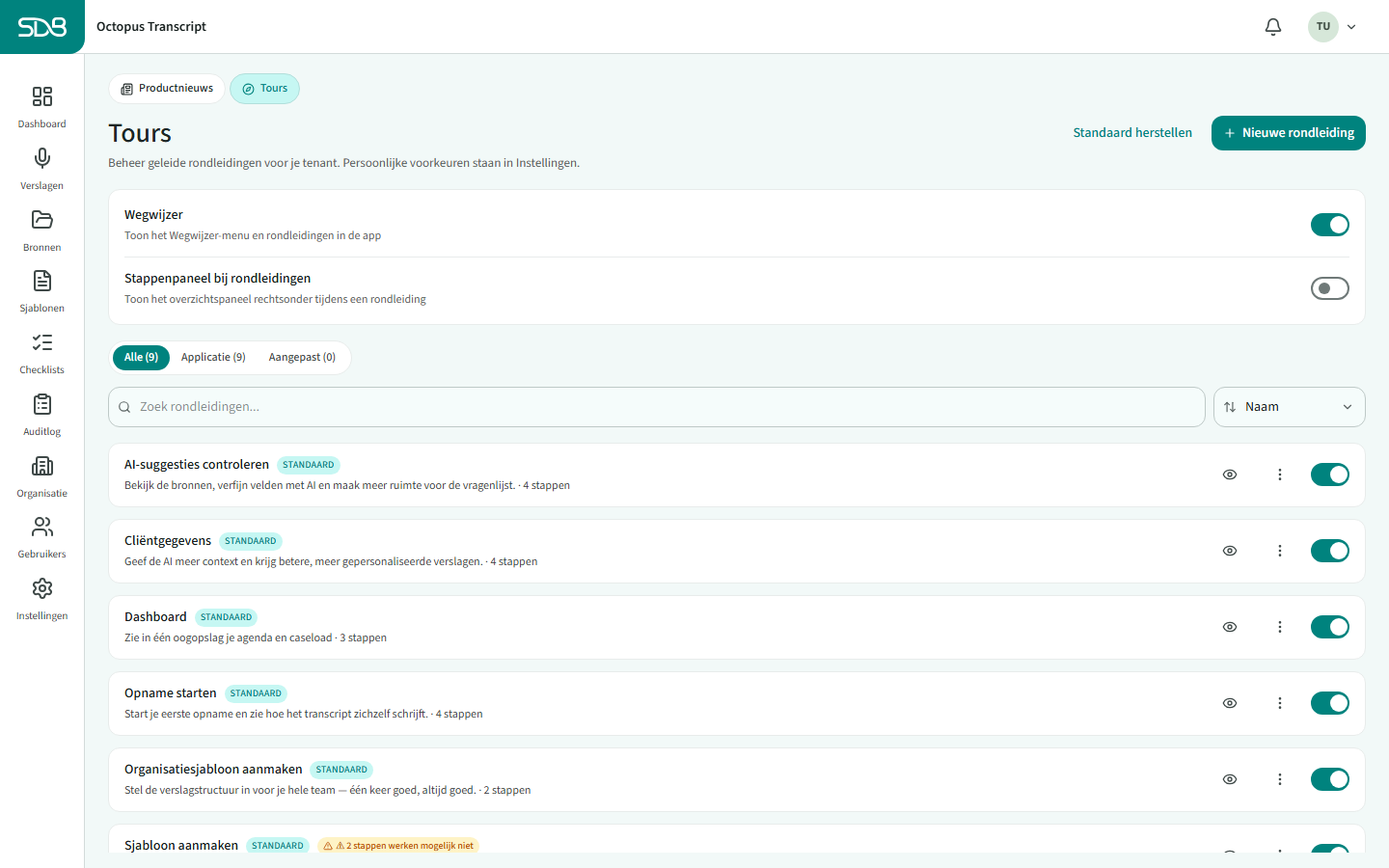Open more options for Opname starten
The image size is (1389, 868).
pos(1280,703)
